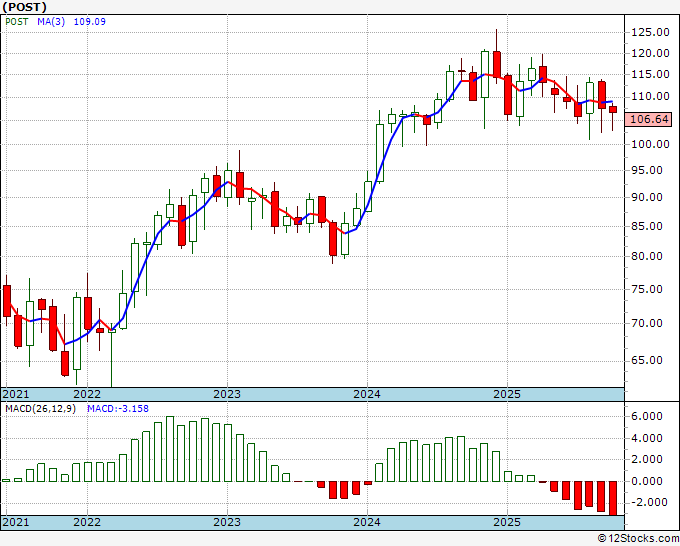The height and width of the screenshot is (546, 680).
Task: Click the 100.00 price axis label
Action: pos(650,144)
